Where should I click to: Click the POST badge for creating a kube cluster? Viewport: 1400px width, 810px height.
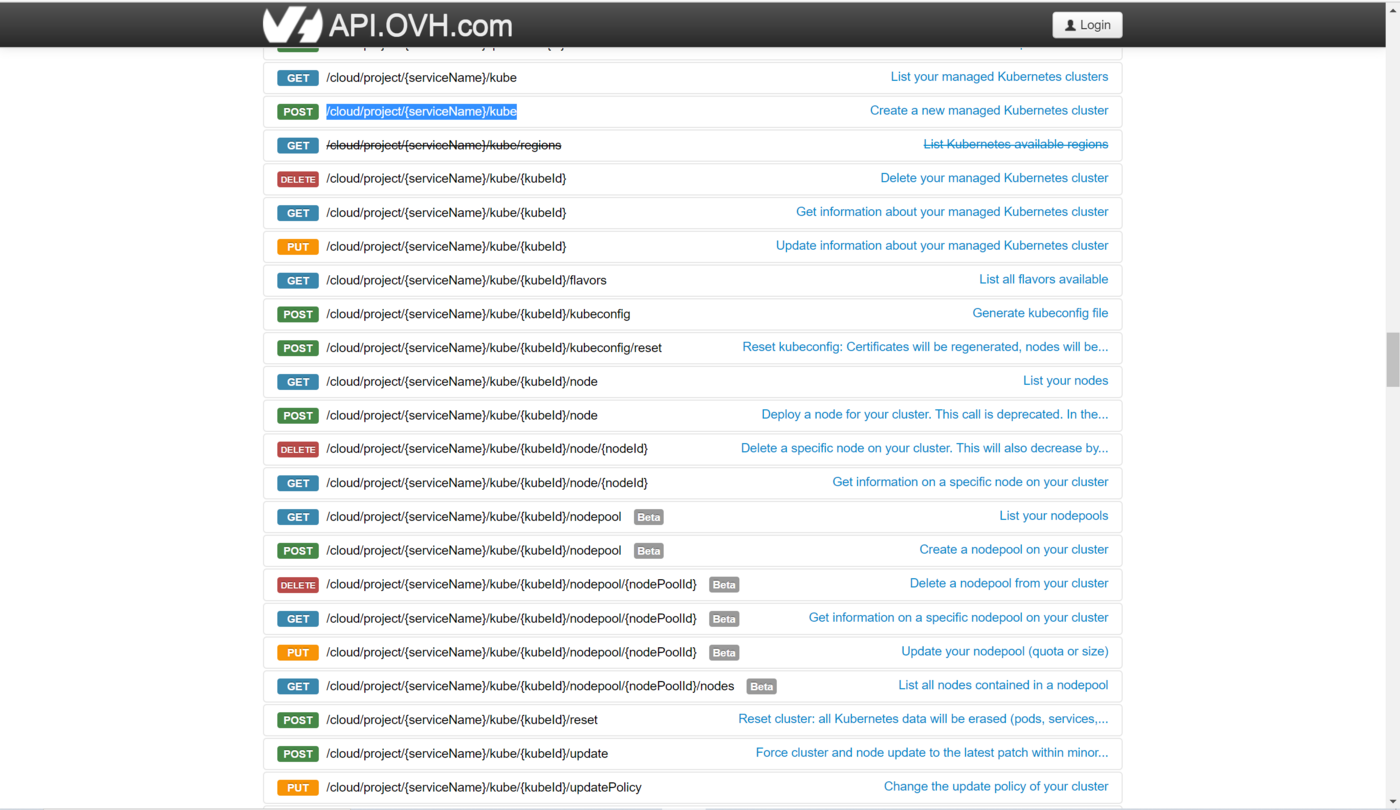pyautogui.click(x=297, y=111)
